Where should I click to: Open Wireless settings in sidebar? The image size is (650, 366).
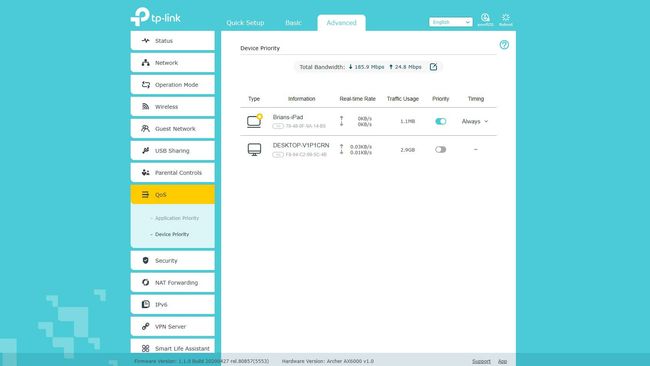coord(172,107)
